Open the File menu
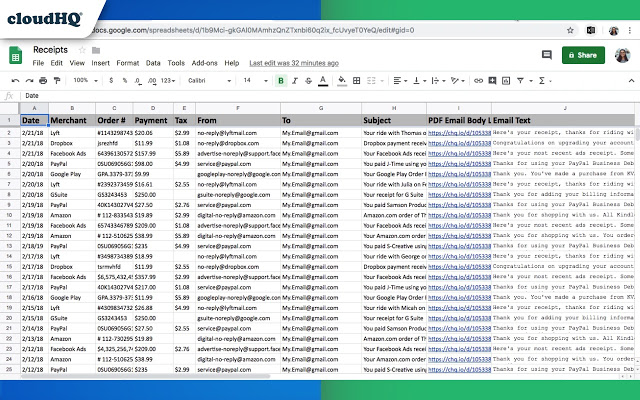Screen dimensions: 640x400 38,63
